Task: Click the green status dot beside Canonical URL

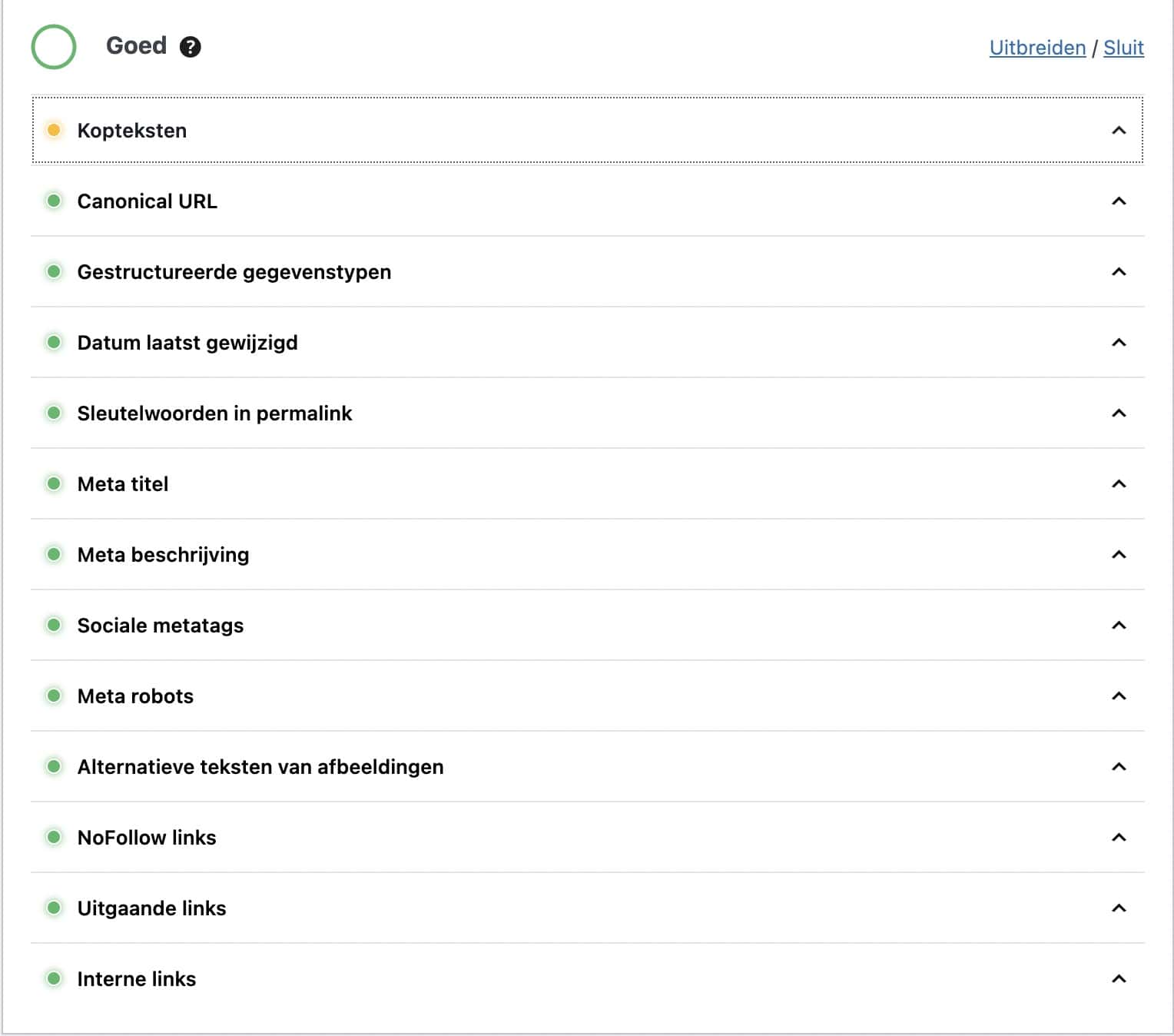Action: (x=54, y=201)
